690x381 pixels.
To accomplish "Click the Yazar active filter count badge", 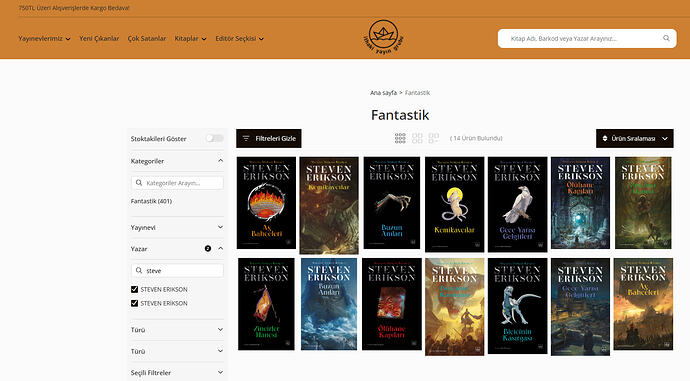I will (x=208, y=249).
